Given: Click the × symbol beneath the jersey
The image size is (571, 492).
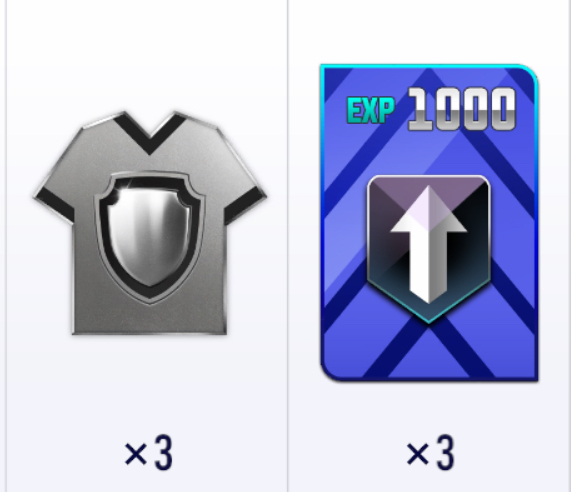Looking at the screenshot, I should point(135,454).
